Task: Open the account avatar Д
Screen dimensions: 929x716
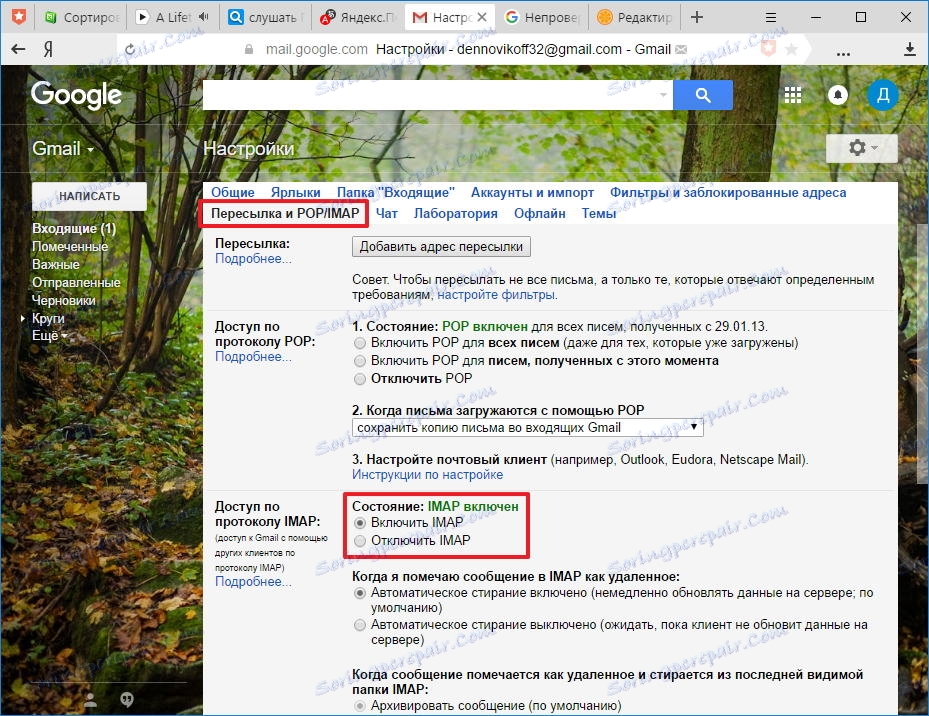Action: click(x=883, y=95)
